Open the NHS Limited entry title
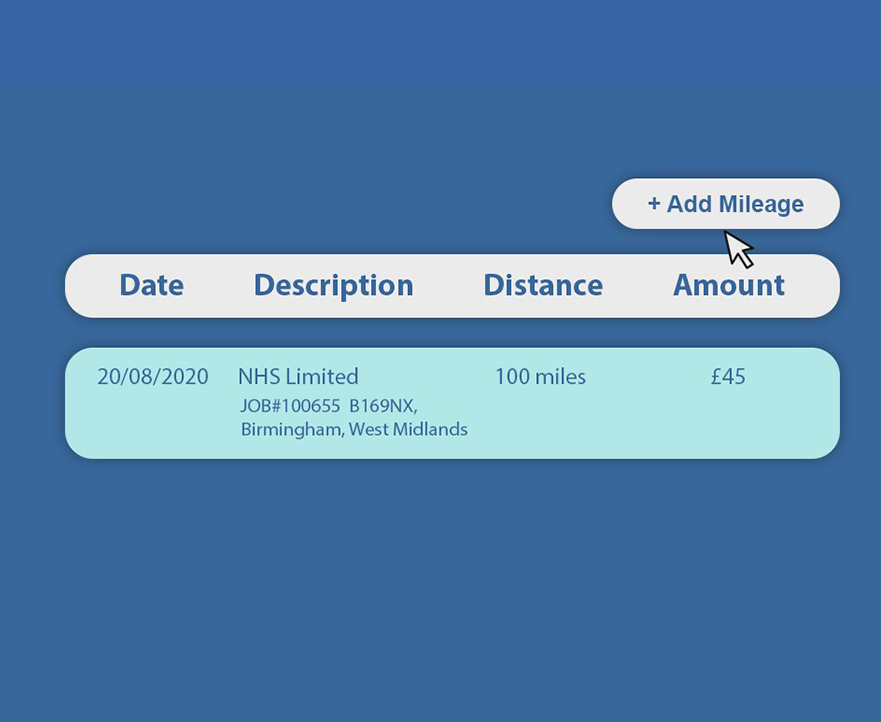The height and width of the screenshot is (722, 881). click(298, 377)
